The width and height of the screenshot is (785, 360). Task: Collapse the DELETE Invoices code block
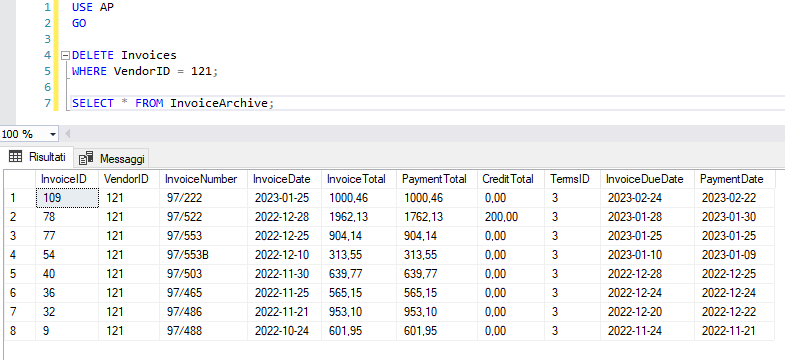pyautogui.click(x=65, y=55)
